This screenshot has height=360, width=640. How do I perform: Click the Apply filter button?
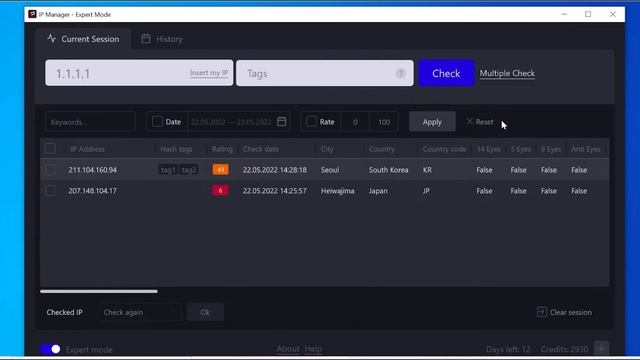click(x=432, y=122)
